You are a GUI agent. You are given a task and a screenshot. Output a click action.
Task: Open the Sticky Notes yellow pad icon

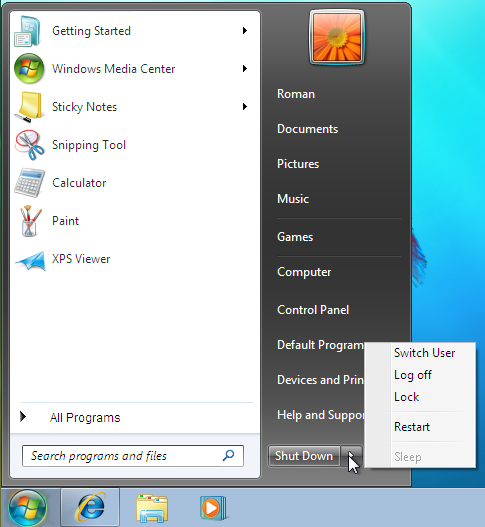tap(29, 107)
